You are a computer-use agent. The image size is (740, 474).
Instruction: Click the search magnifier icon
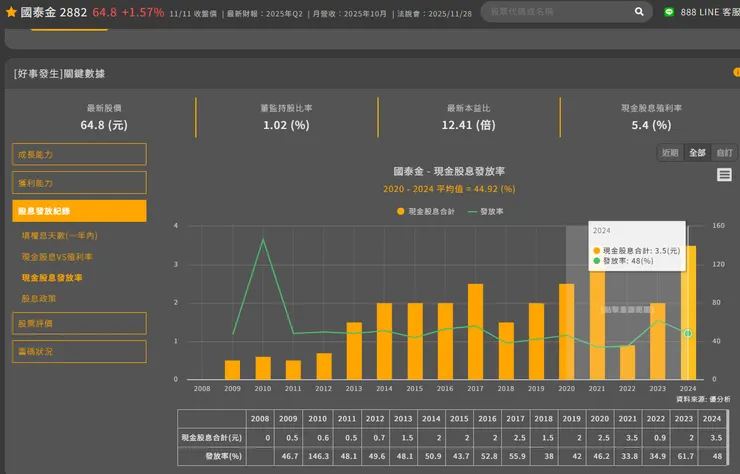click(639, 11)
